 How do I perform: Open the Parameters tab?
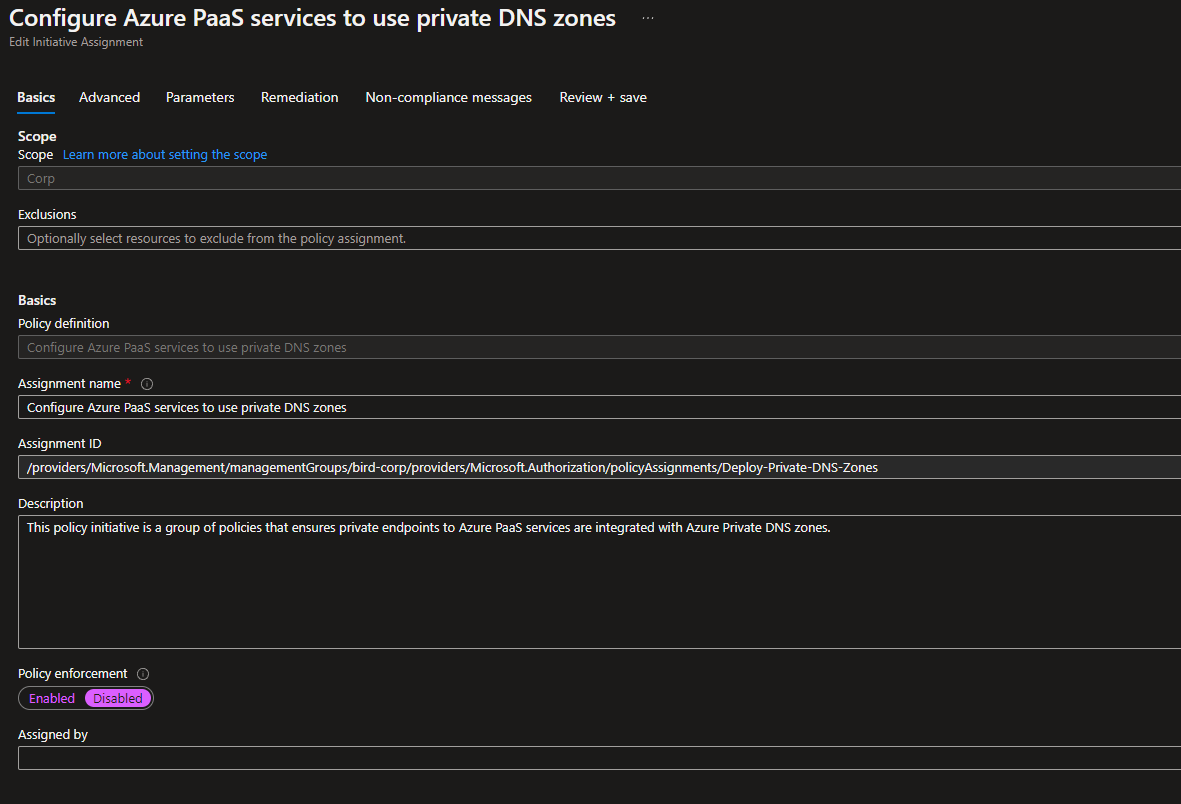pos(199,97)
